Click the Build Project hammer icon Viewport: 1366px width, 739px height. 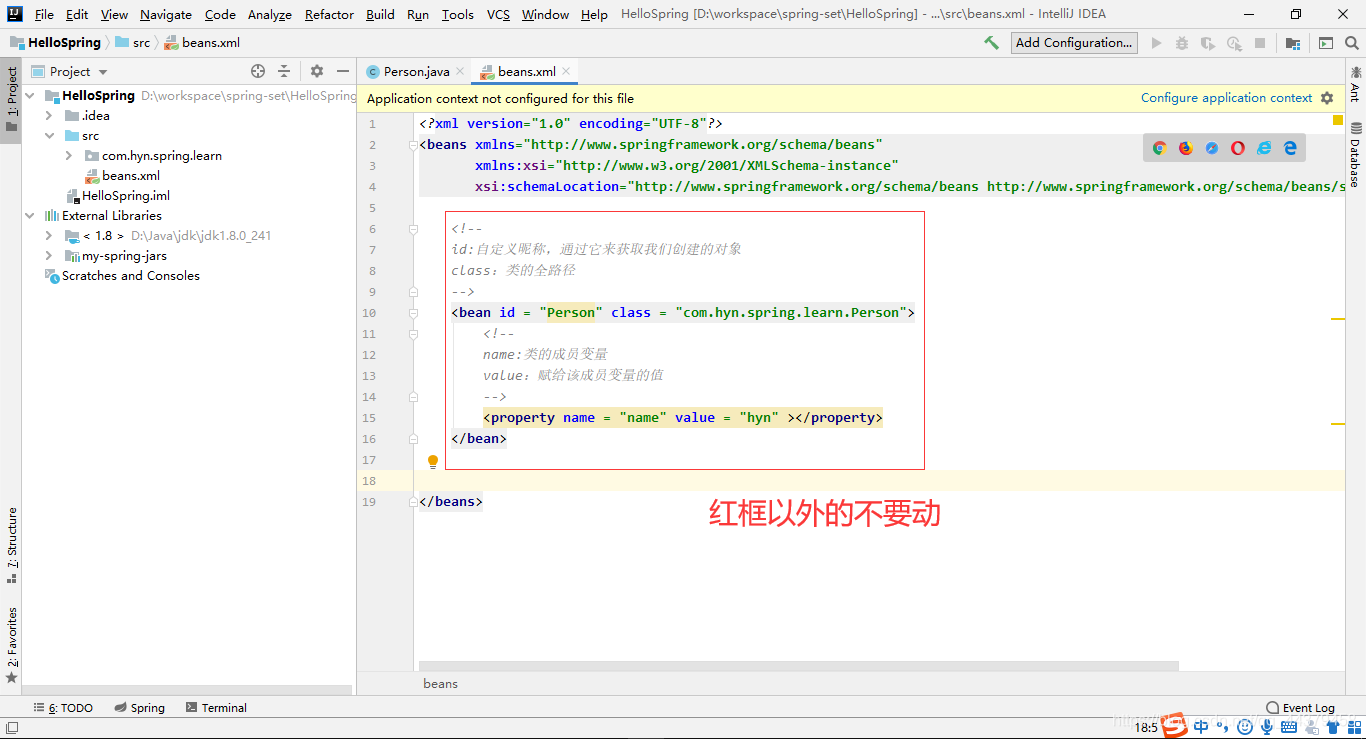coord(991,43)
